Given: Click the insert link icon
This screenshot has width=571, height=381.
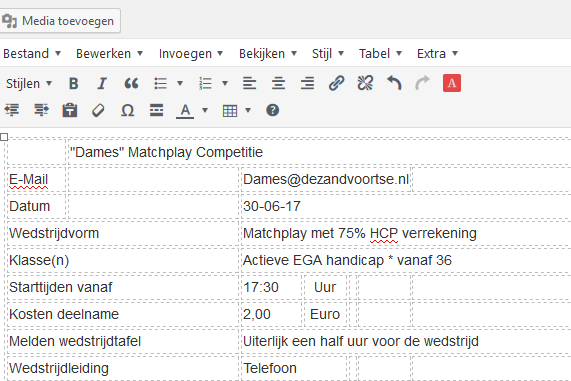Looking at the screenshot, I should tap(336, 83).
